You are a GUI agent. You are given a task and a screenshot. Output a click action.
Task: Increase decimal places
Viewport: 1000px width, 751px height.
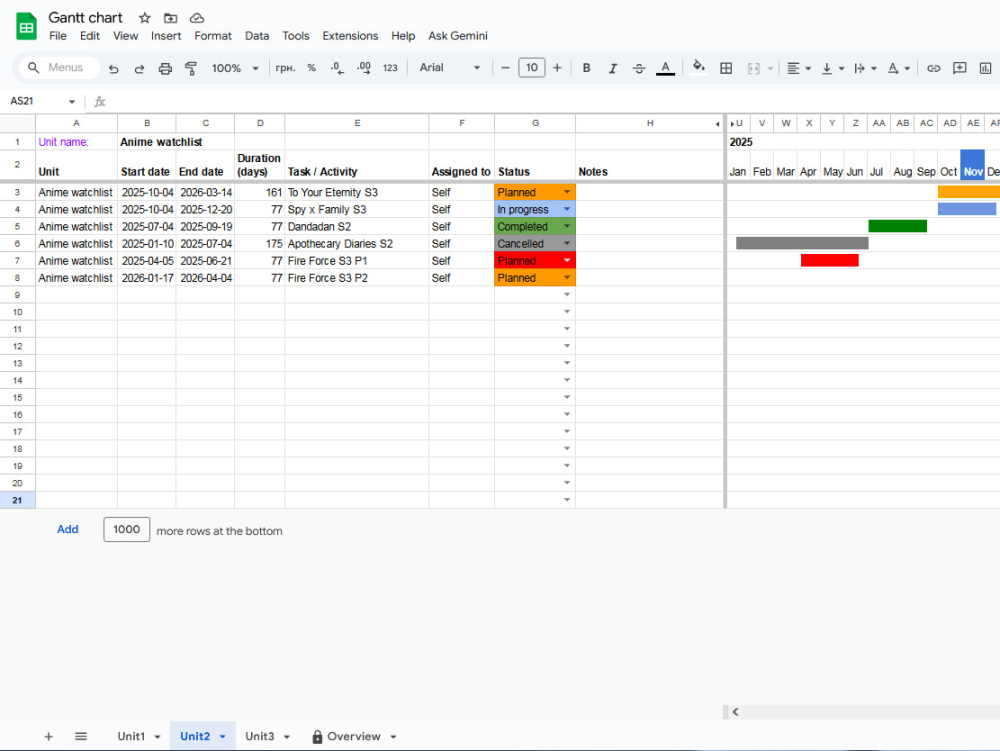click(364, 68)
